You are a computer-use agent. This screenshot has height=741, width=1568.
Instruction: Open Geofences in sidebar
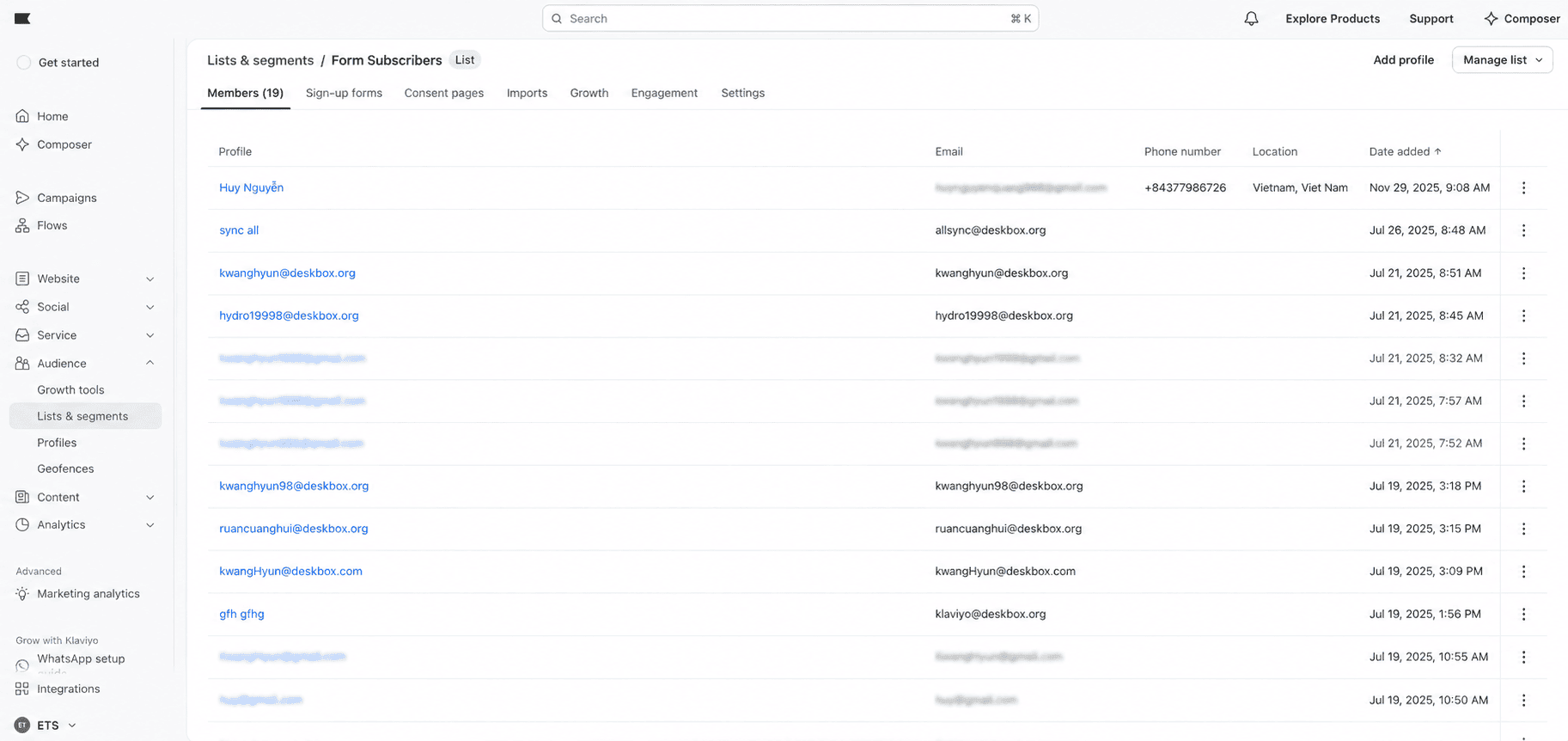tap(65, 468)
